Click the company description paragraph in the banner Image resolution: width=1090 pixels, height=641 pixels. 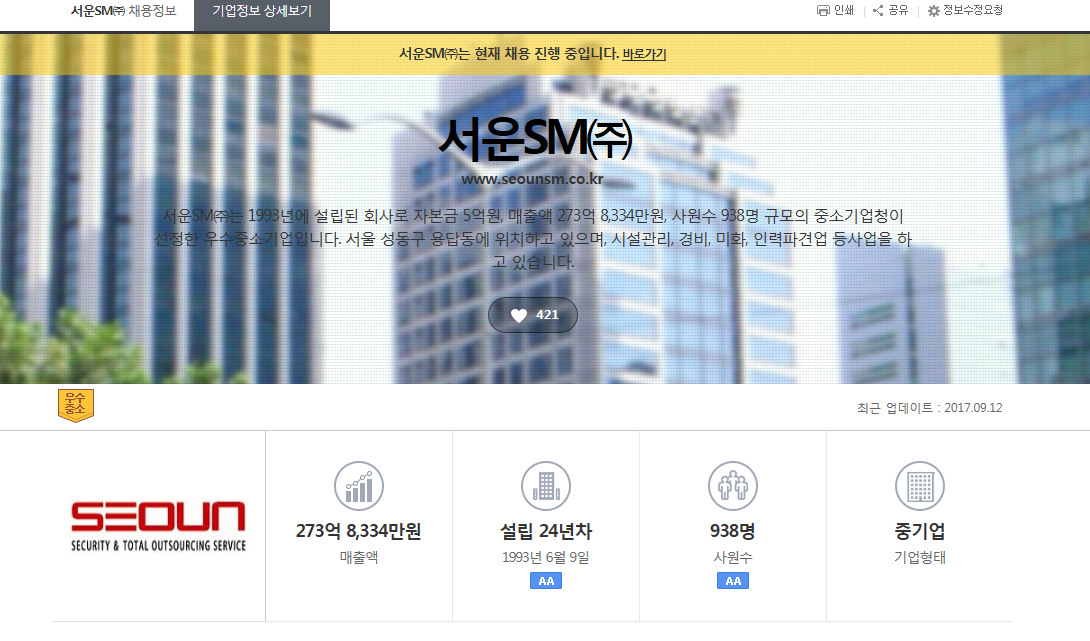532,239
